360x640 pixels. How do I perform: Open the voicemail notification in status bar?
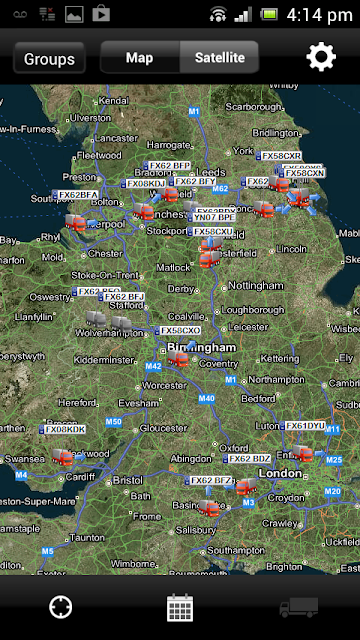[20, 14]
